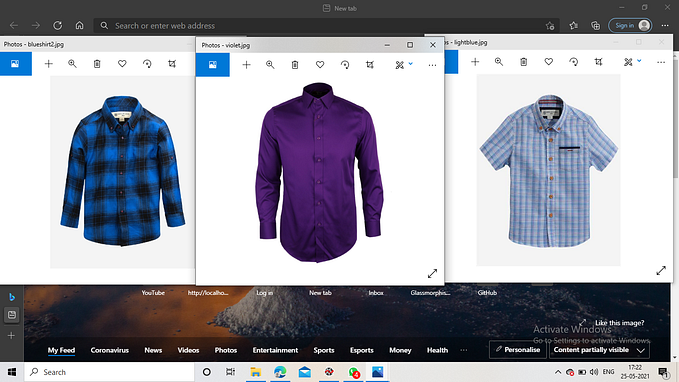This screenshot has height=382, width=679.
Task: Rotate the blueshirt2.jpg photo
Action: (x=147, y=64)
